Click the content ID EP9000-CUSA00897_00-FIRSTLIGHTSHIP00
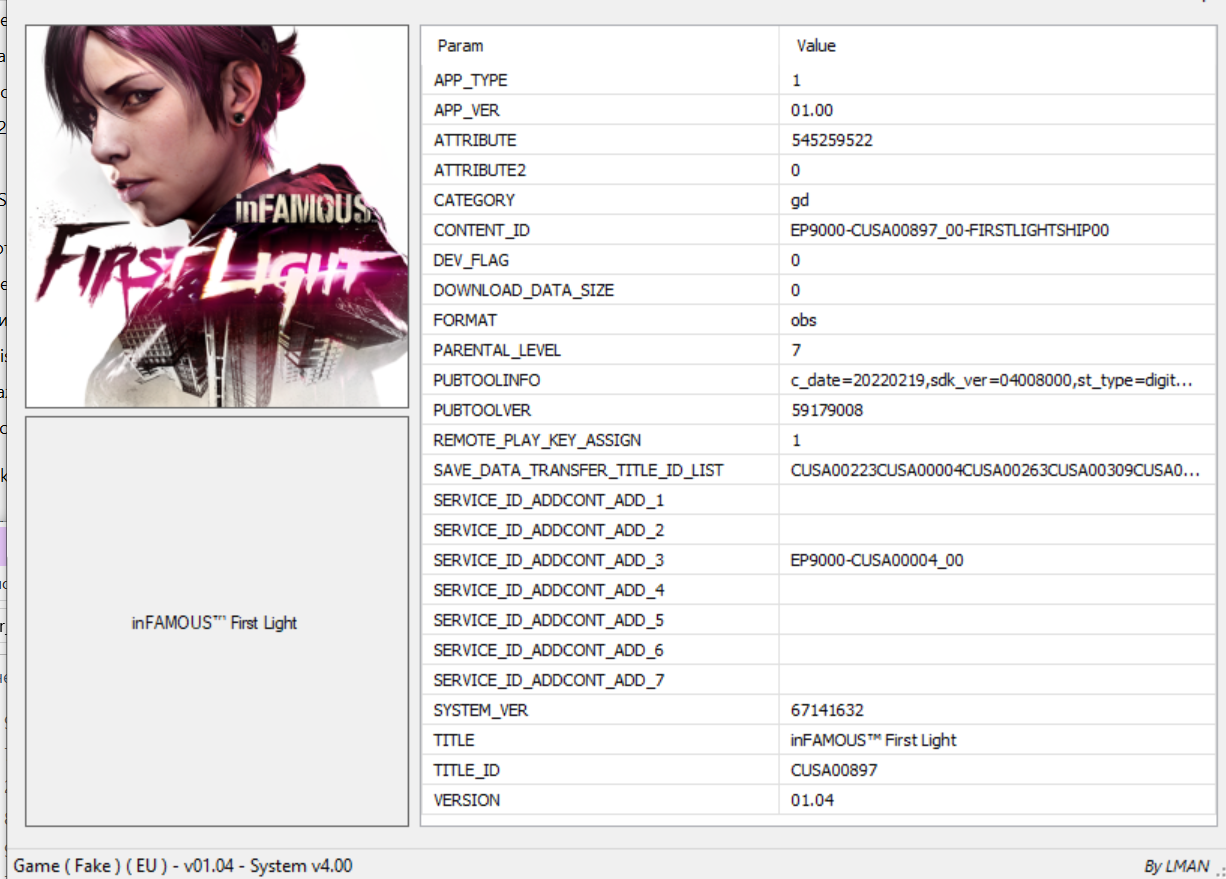 (949, 230)
